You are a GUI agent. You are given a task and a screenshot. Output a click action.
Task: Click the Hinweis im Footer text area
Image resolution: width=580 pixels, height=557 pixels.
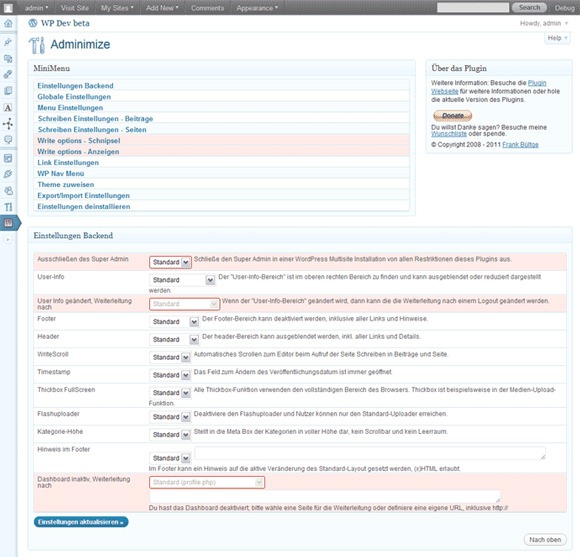370,453
